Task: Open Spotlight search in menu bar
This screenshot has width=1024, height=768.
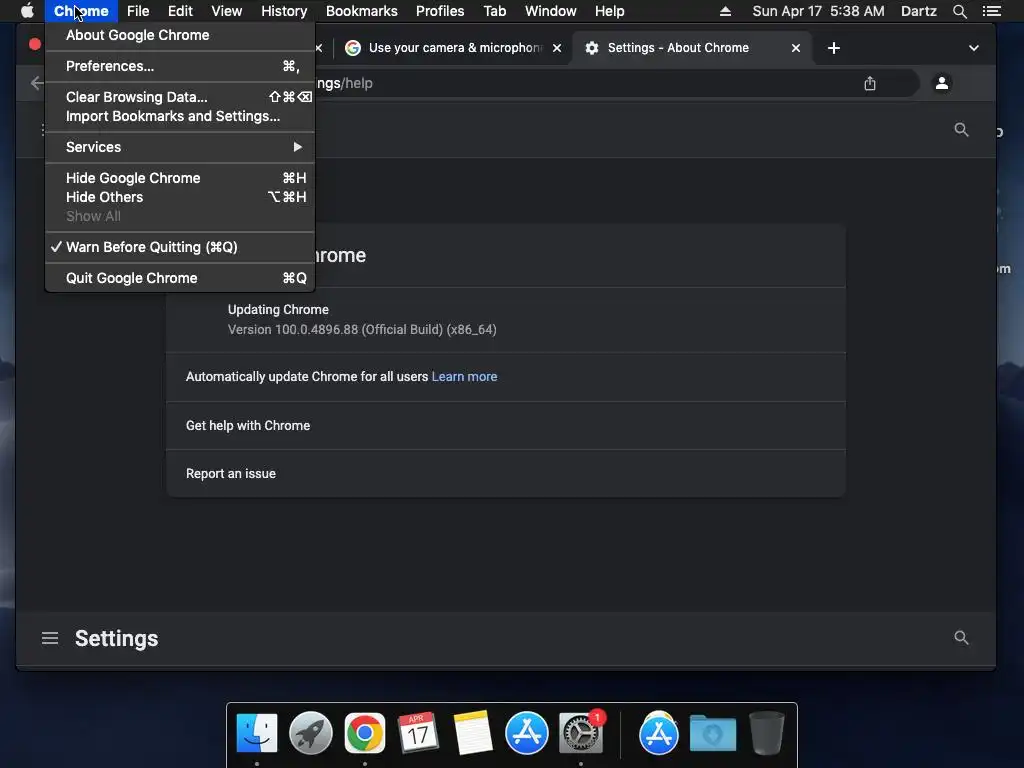Action: coord(959,11)
